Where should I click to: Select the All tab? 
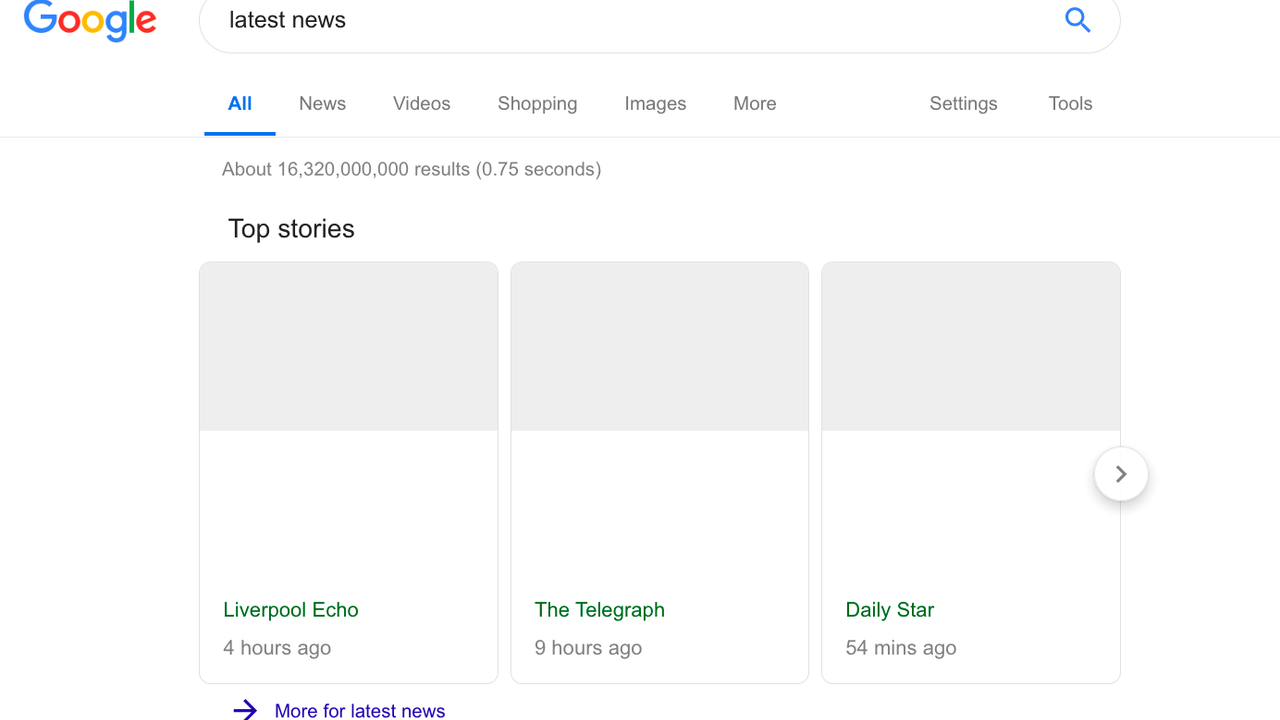pyautogui.click(x=240, y=104)
